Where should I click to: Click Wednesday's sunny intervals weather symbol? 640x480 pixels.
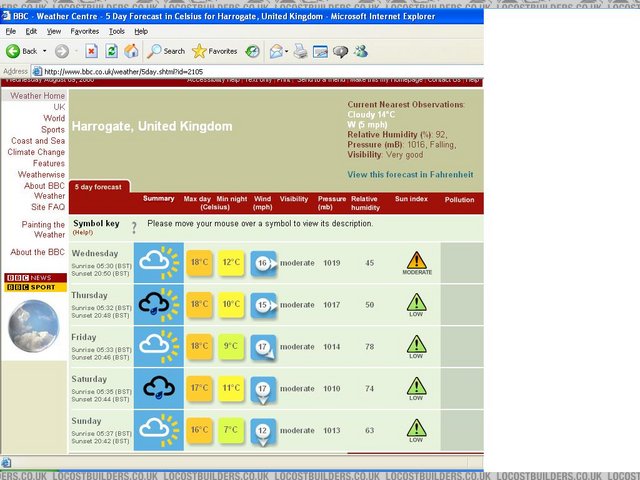[x=159, y=262]
